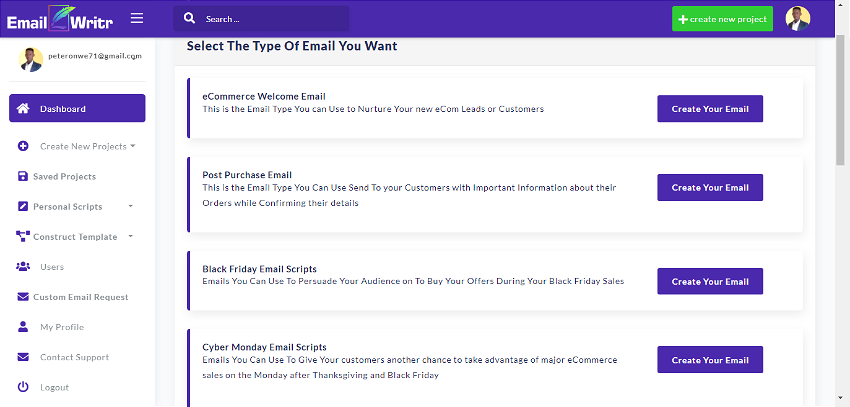Screen dimensions: 850x407
Task: Expand the Construct Template submenu arrow
Action: coord(131,236)
